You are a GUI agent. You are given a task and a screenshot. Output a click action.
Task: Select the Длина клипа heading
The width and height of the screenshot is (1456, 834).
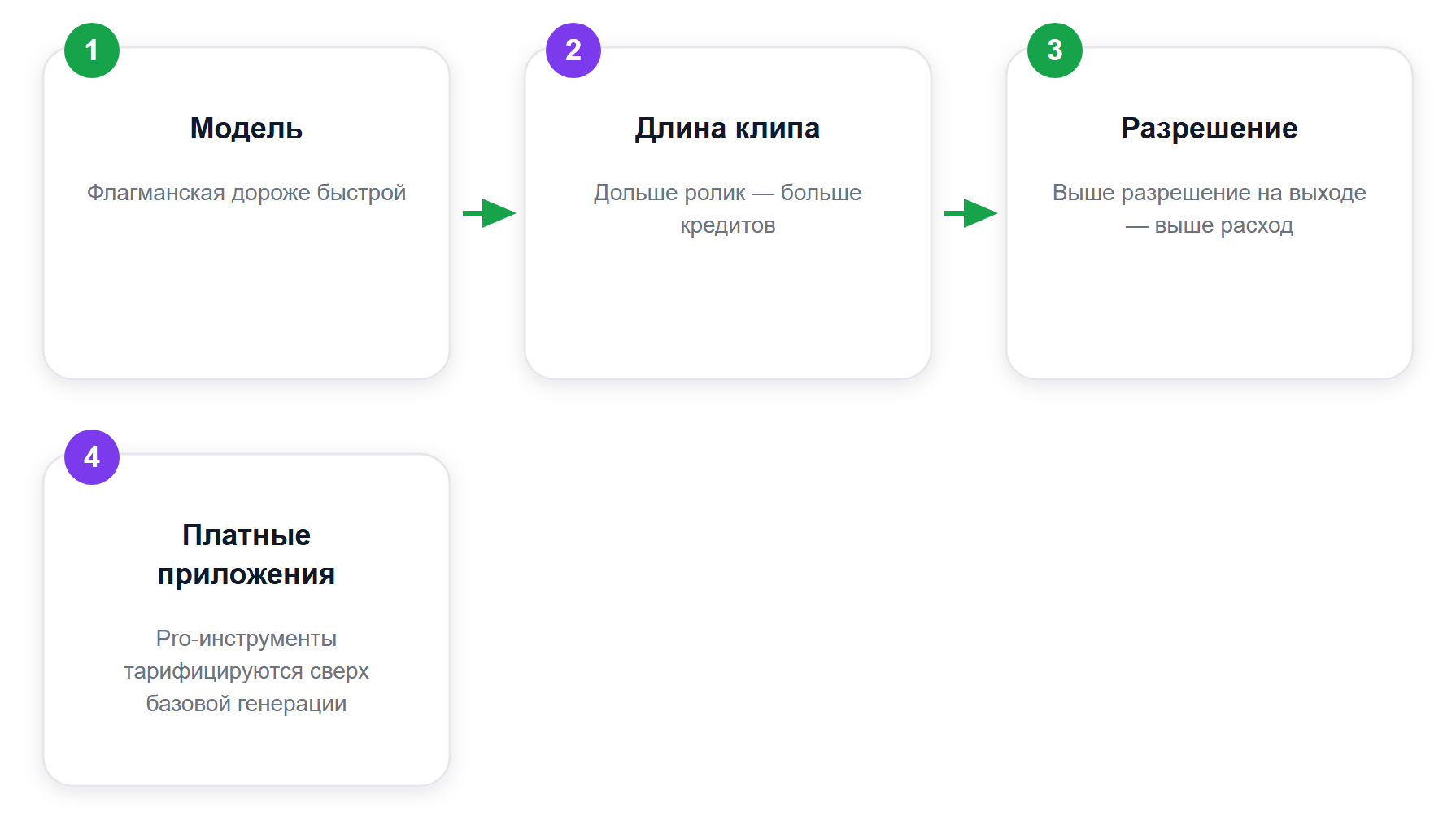(728, 129)
